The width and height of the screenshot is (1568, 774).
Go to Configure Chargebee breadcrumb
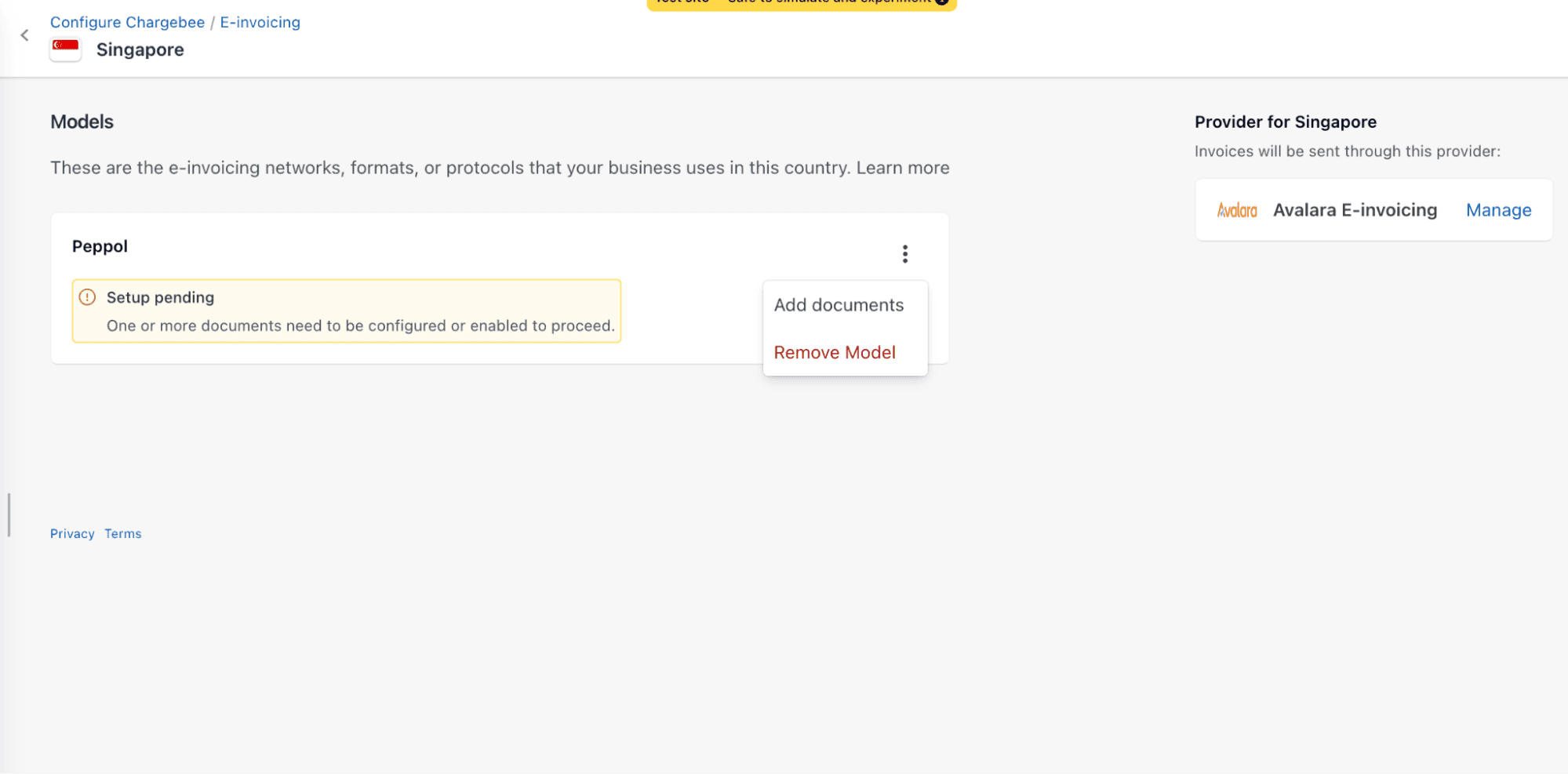pos(127,22)
